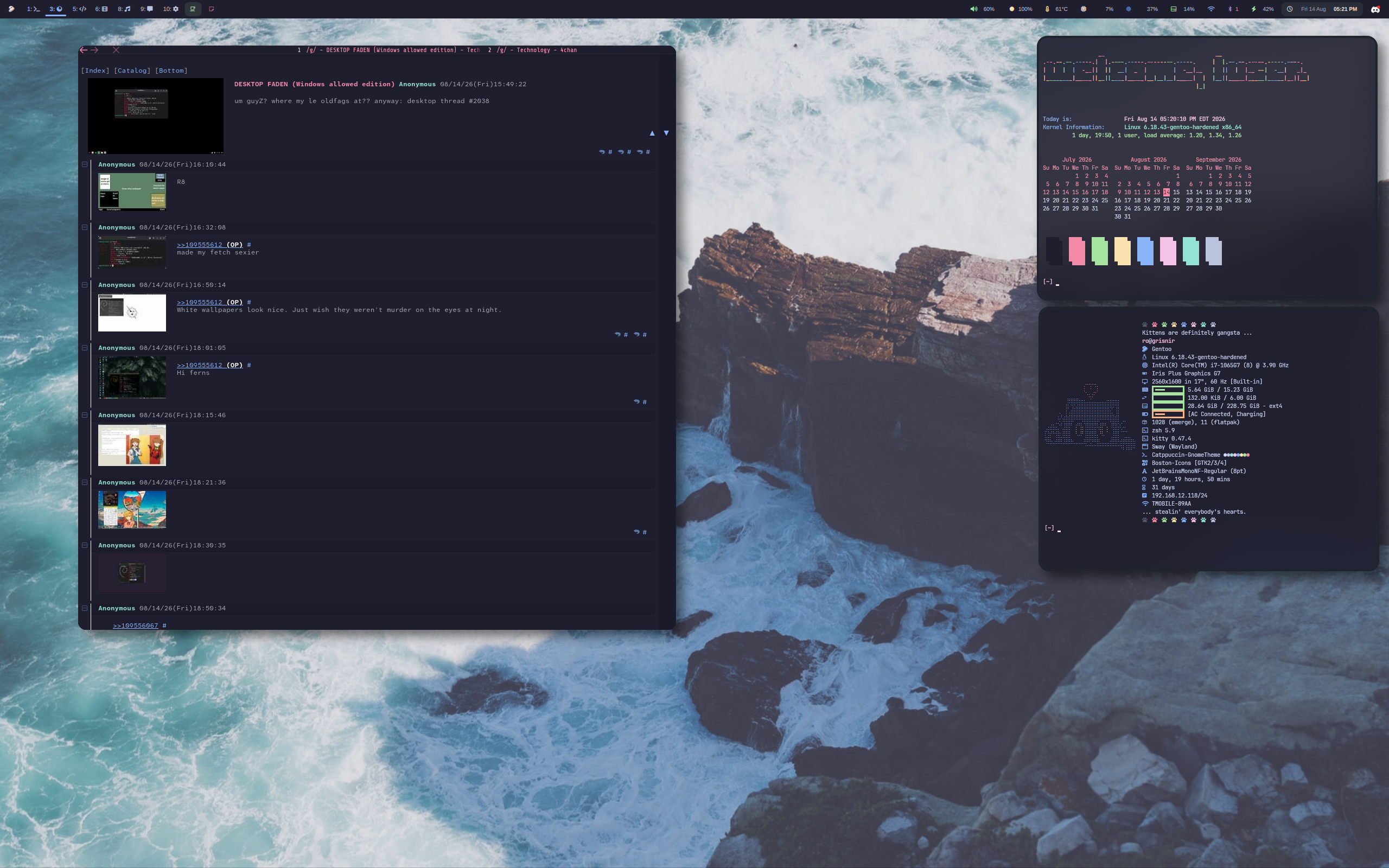Open the green thumbnail in the R8 post
Screen dimensions: 1389x868
coord(132,192)
